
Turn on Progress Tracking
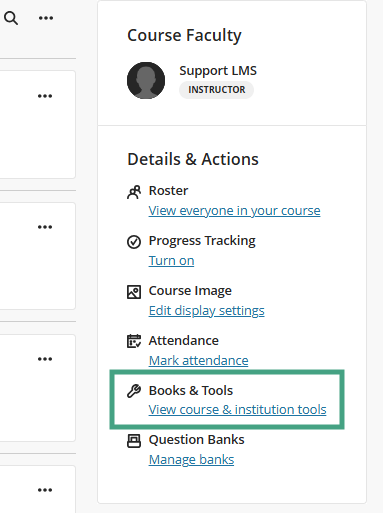point(171,261)
